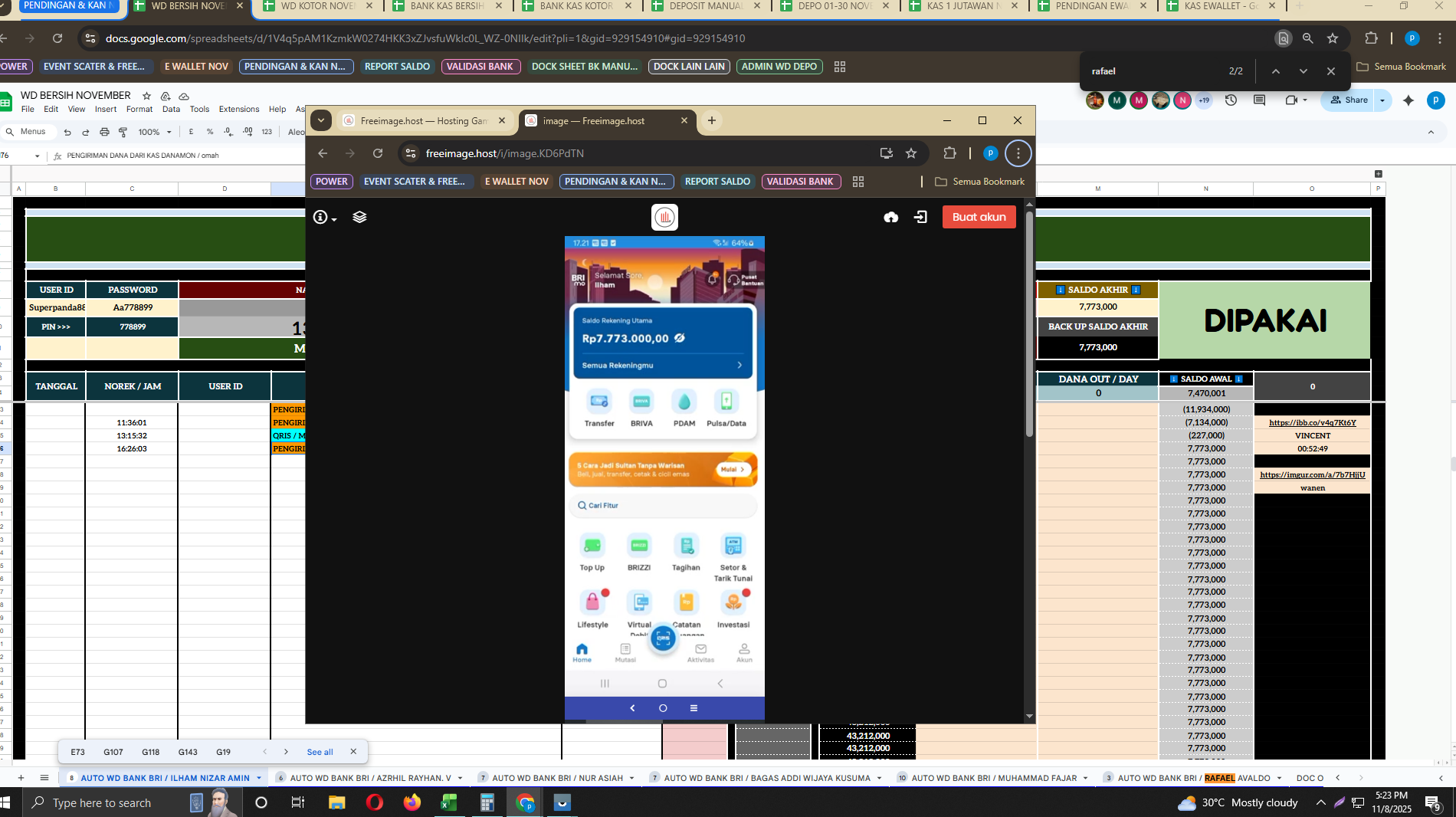This screenshot has width=1456, height=817.
Task: Click the Buat akun button
Action: coord(979,217)
